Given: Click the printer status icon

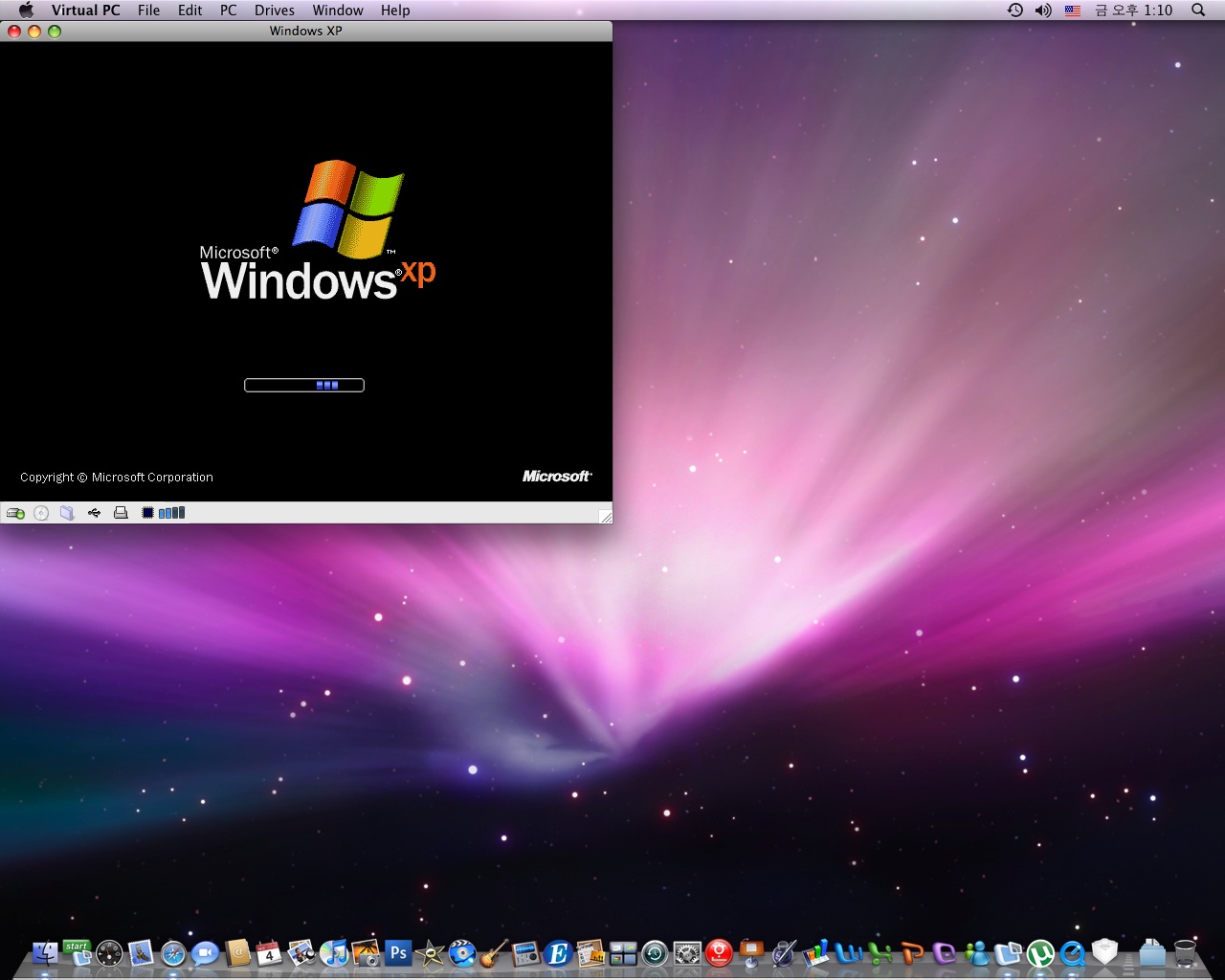Looking at the screenshot, I should (121, 513).
